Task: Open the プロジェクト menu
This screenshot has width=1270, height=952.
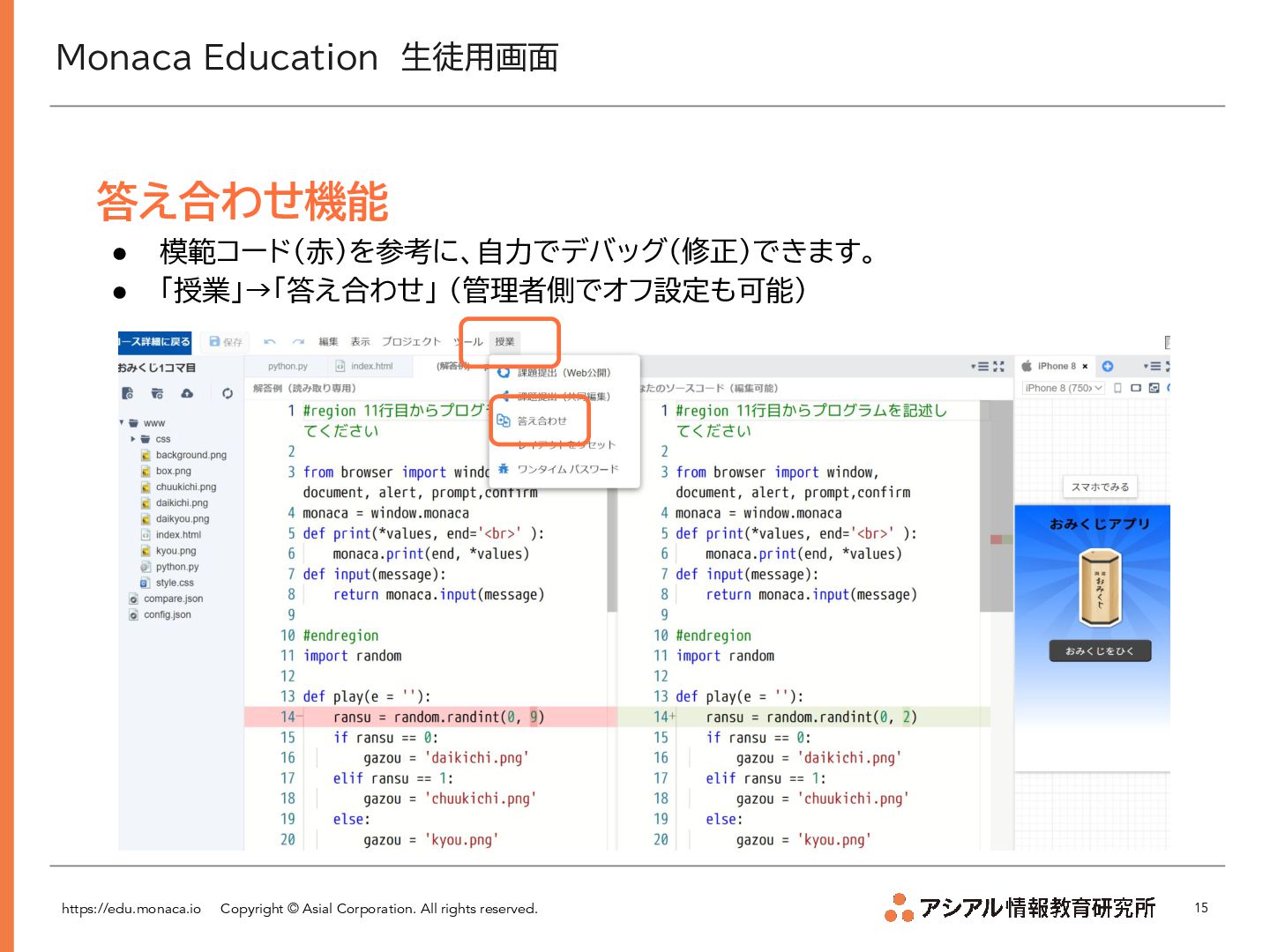Action: tap(411, 342)
